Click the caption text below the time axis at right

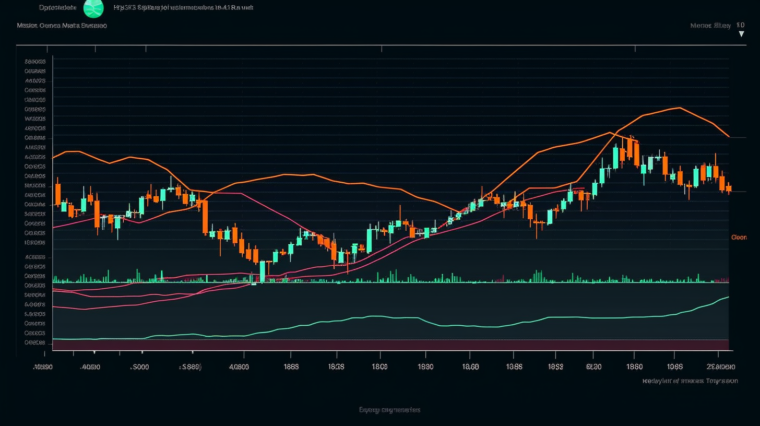[688, 381]
